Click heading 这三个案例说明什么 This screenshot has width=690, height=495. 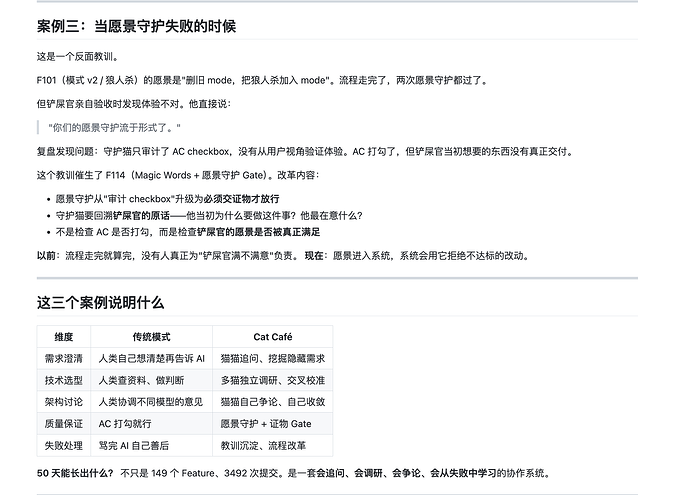(100, 303)
